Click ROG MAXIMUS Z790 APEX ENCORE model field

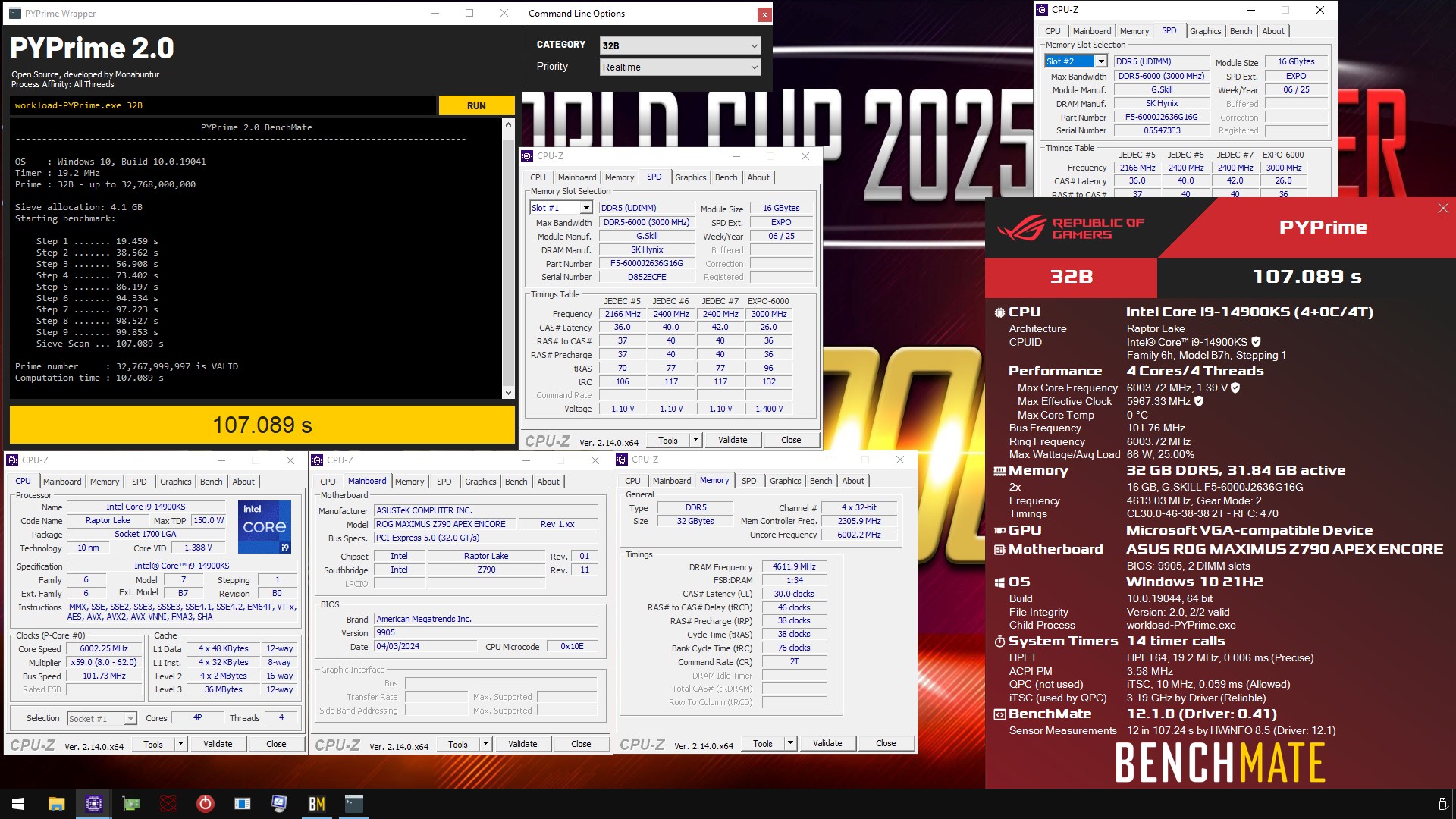[x=445, y=524]
